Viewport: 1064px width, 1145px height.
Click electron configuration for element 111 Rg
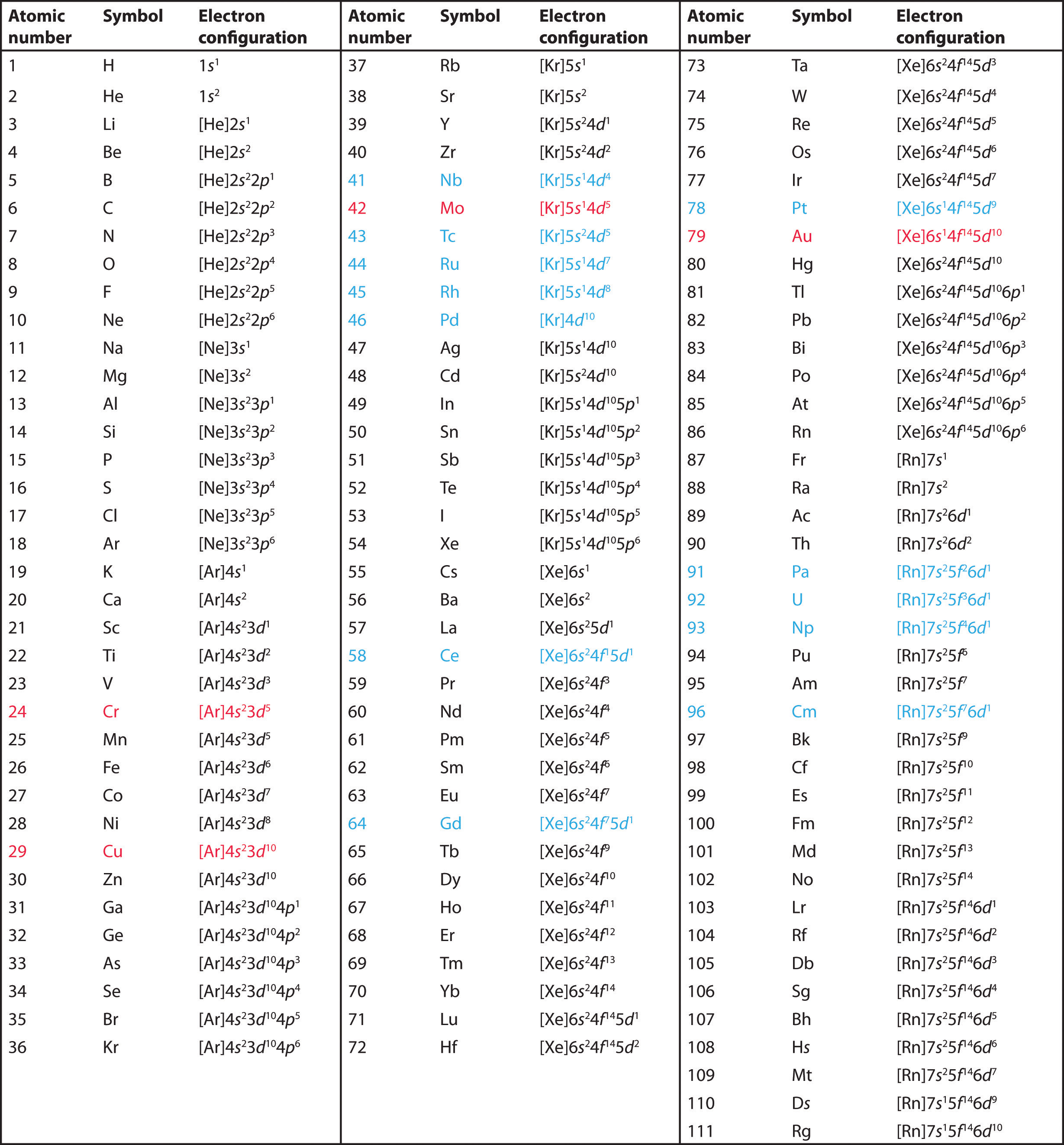pyautogui.click(x=960, y=1131)
